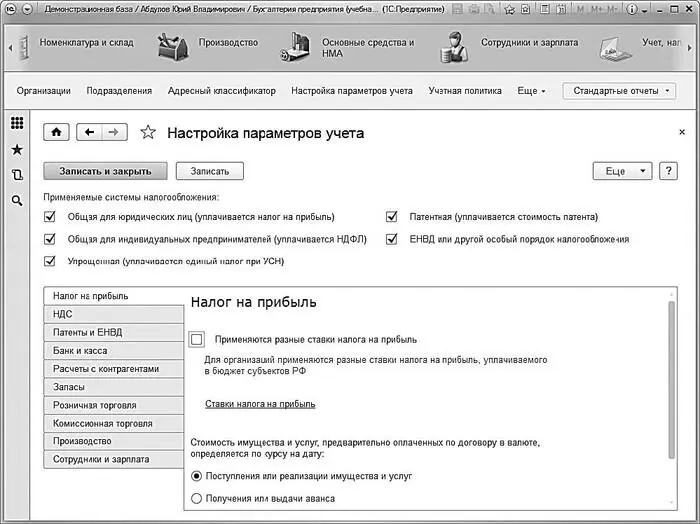Open form help question mark button

(668, 171)
